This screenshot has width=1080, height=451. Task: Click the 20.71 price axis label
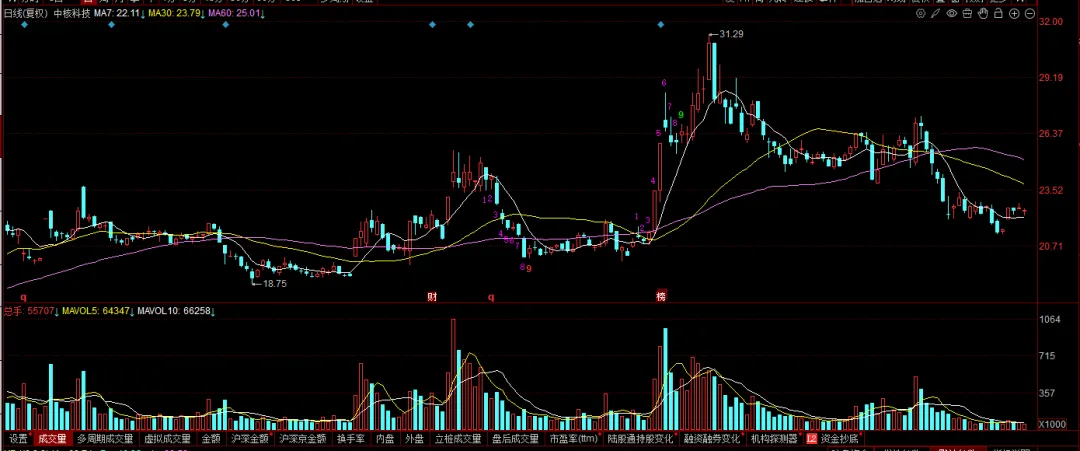[1050, 246]
